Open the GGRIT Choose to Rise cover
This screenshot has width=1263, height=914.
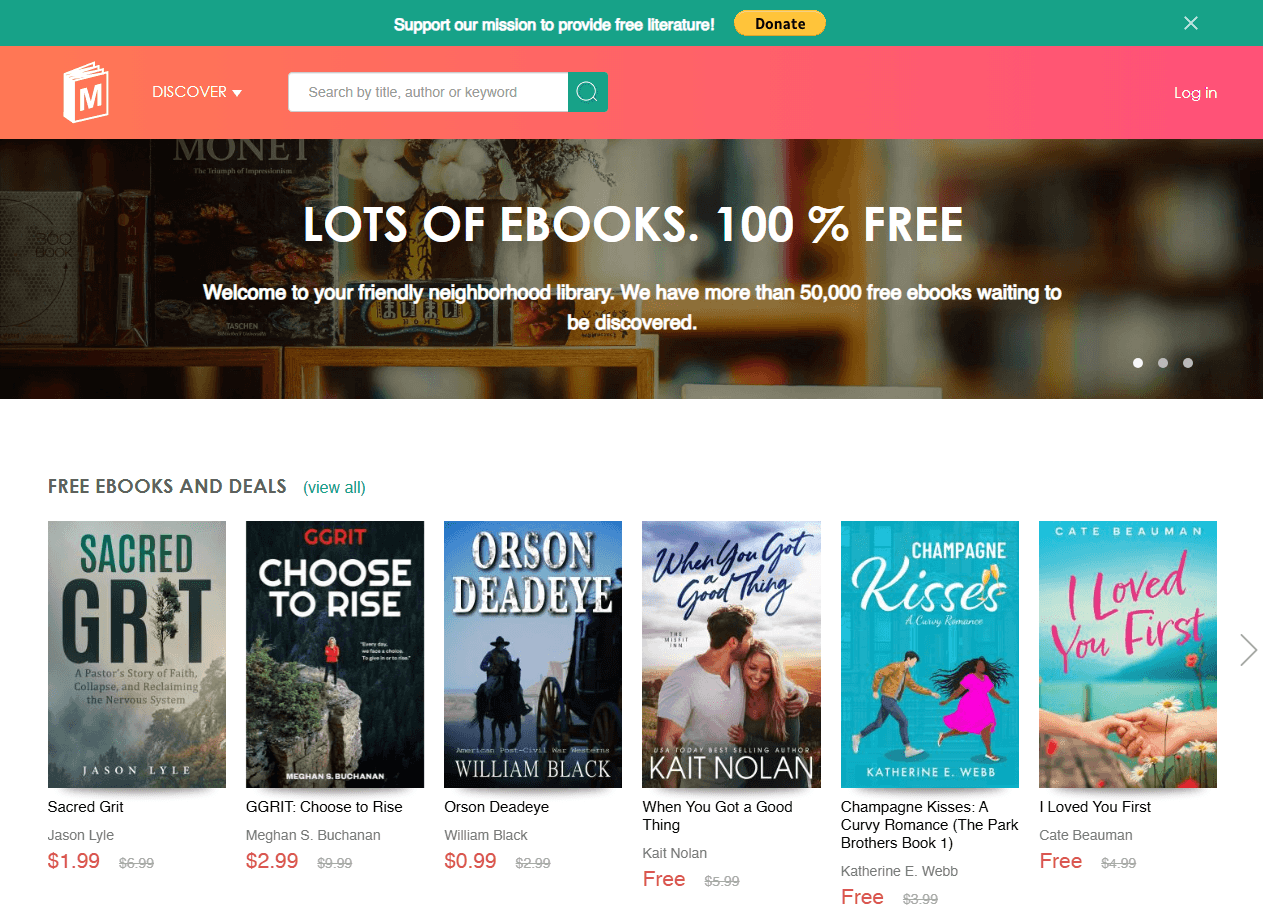pos(335,654)
